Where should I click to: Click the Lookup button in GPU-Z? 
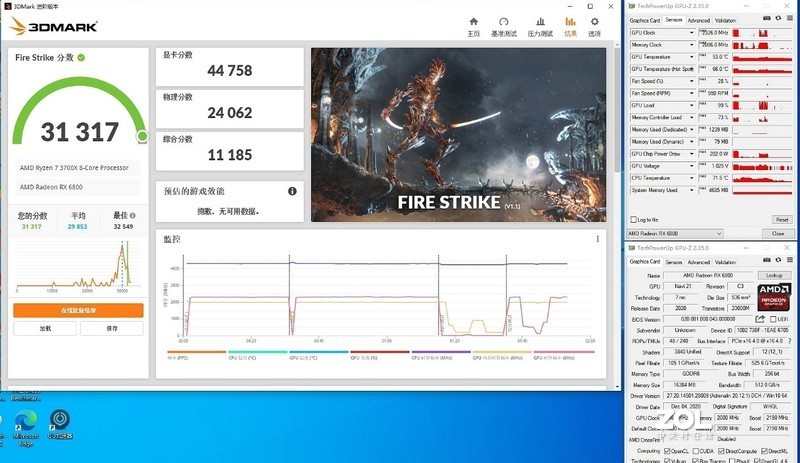tap(774, 275)
